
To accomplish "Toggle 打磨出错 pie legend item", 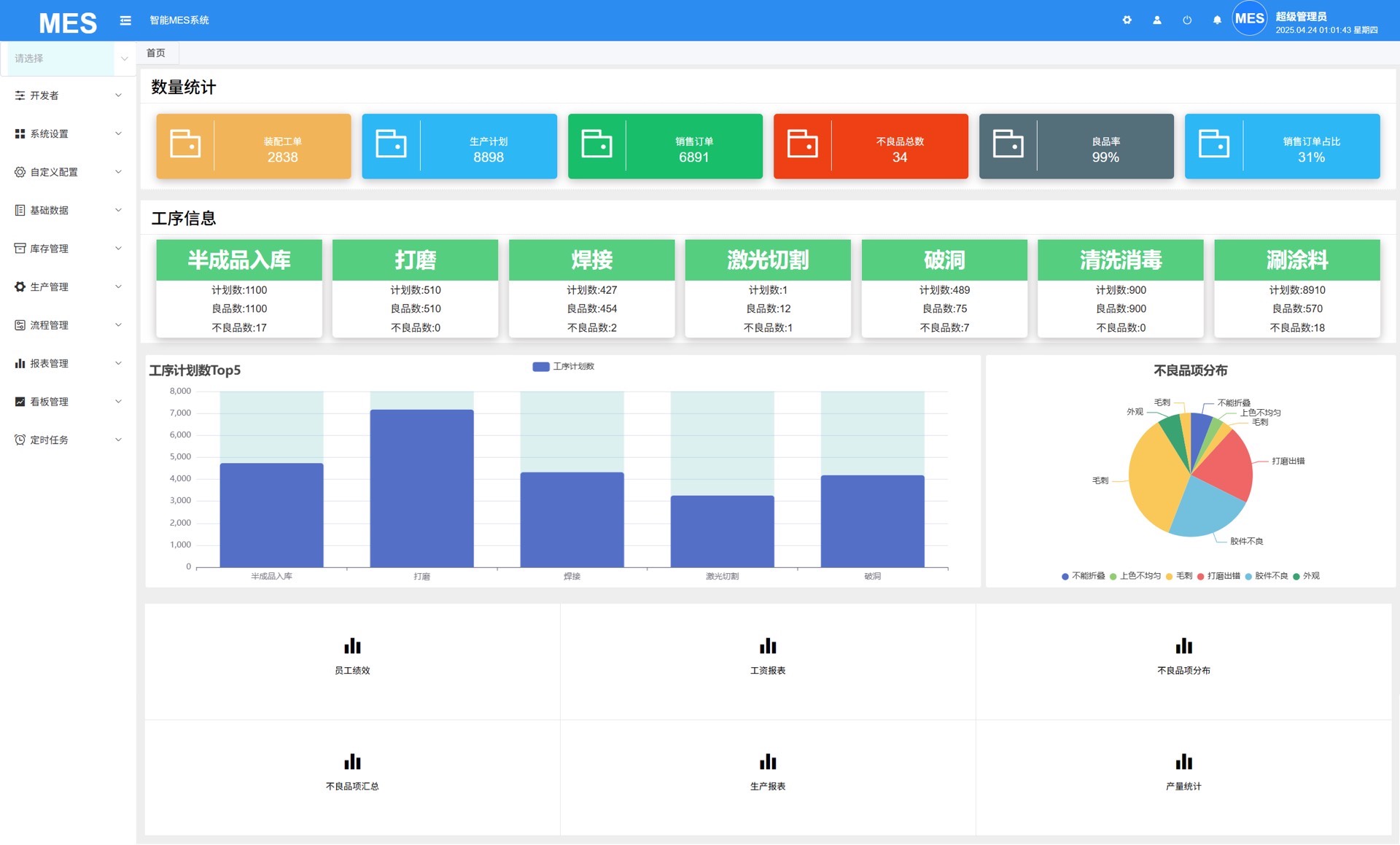I will [x=1218, y=576].
